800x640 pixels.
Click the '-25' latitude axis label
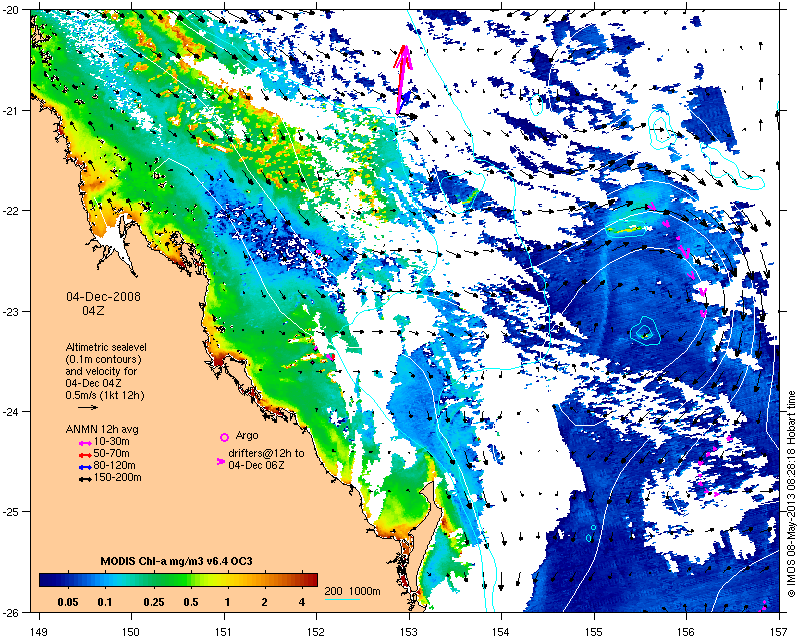point(11,512)
